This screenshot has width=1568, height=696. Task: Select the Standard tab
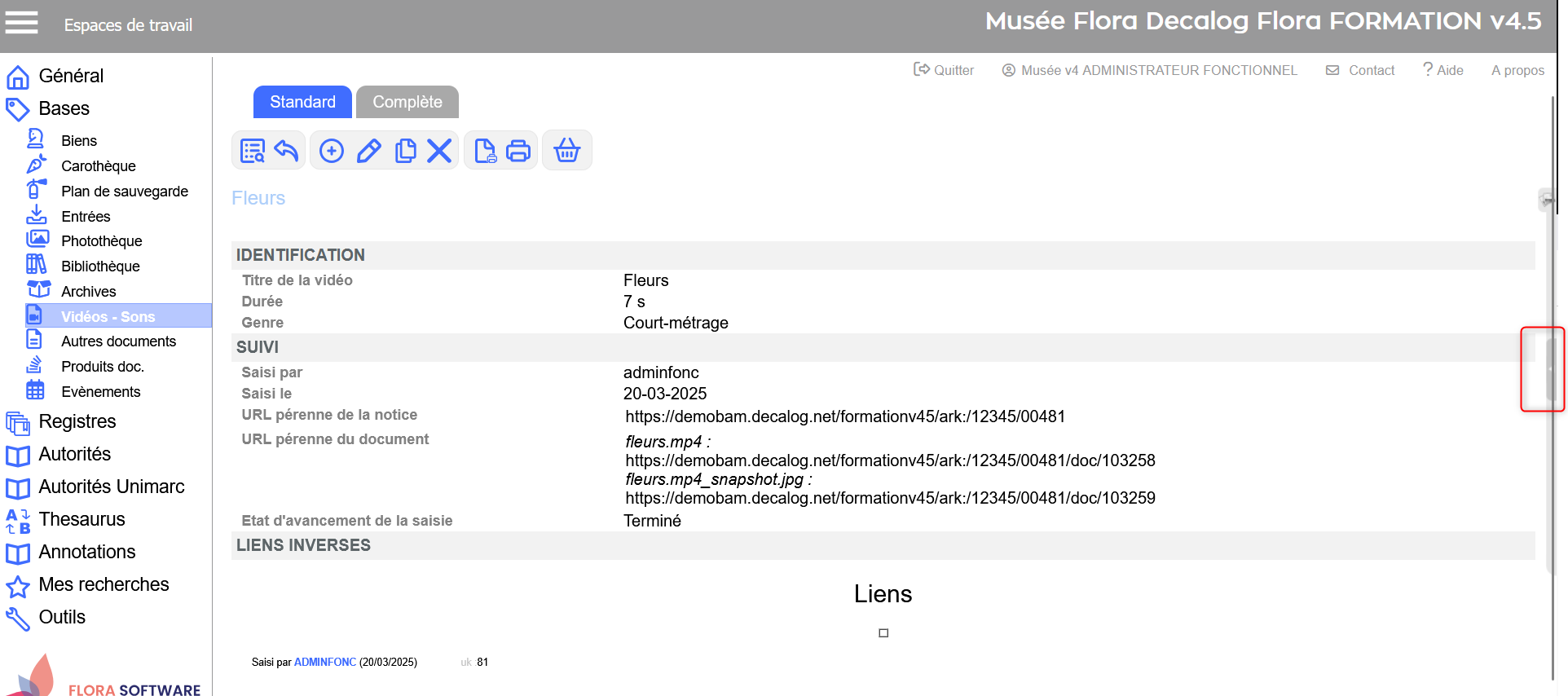point(302,102)
